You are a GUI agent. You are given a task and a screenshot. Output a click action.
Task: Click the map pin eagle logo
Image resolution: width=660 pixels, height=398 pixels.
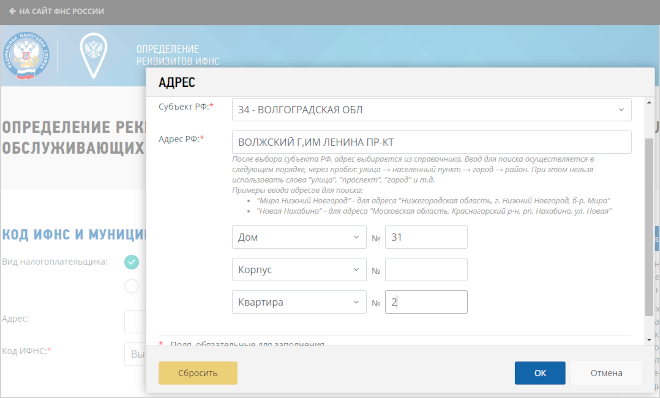click(x=93, y=56)
